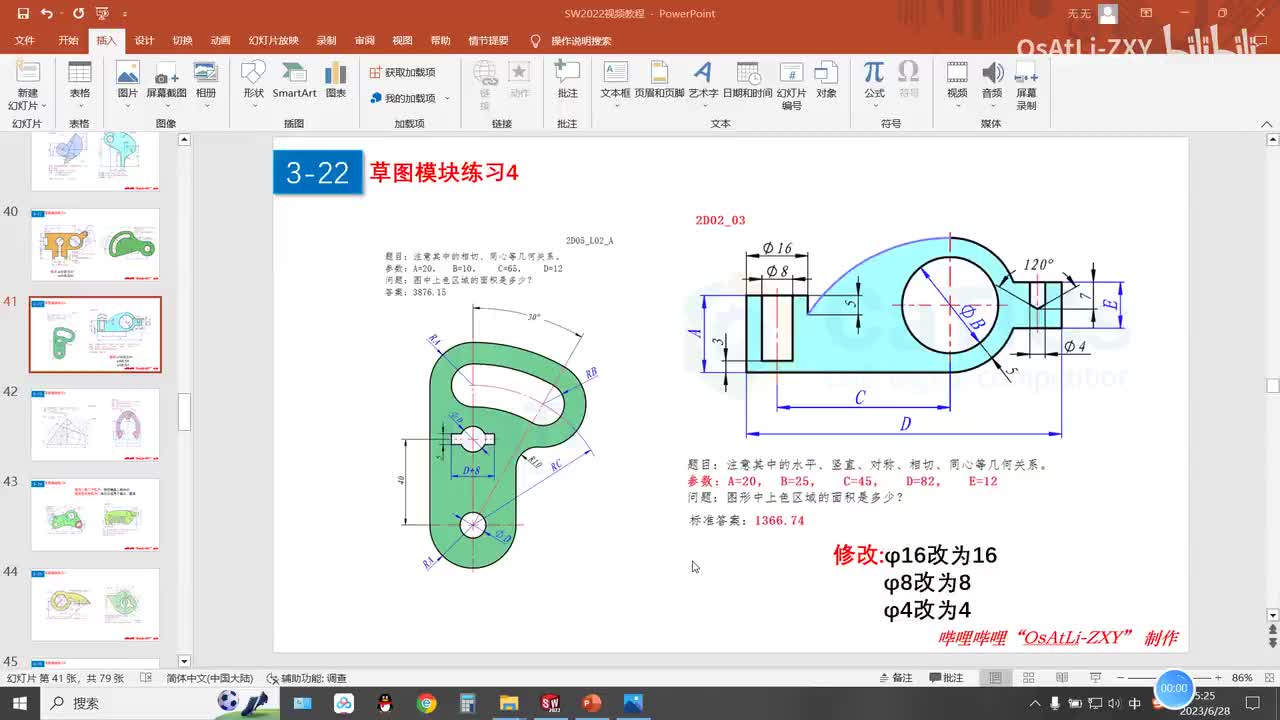Image resolution: width=1280 pixels, height=720 pixels.
Task: Select slide 43 thumbnail
Action: [95, 514]
